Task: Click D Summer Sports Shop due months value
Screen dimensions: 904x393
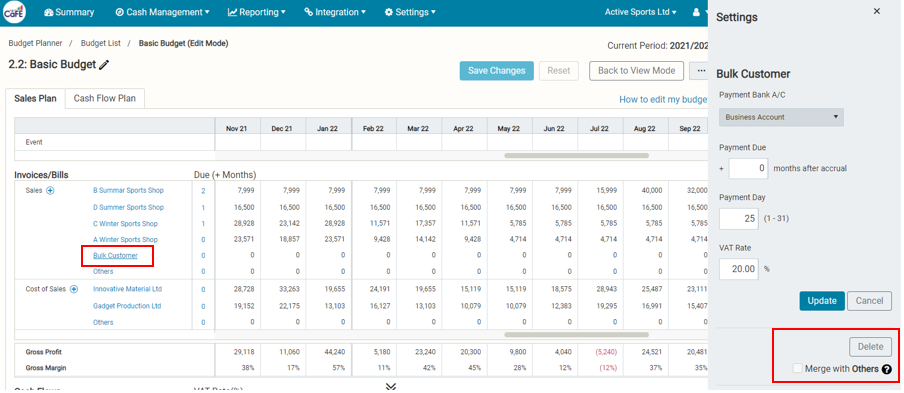Action: [x=203, y=207]
